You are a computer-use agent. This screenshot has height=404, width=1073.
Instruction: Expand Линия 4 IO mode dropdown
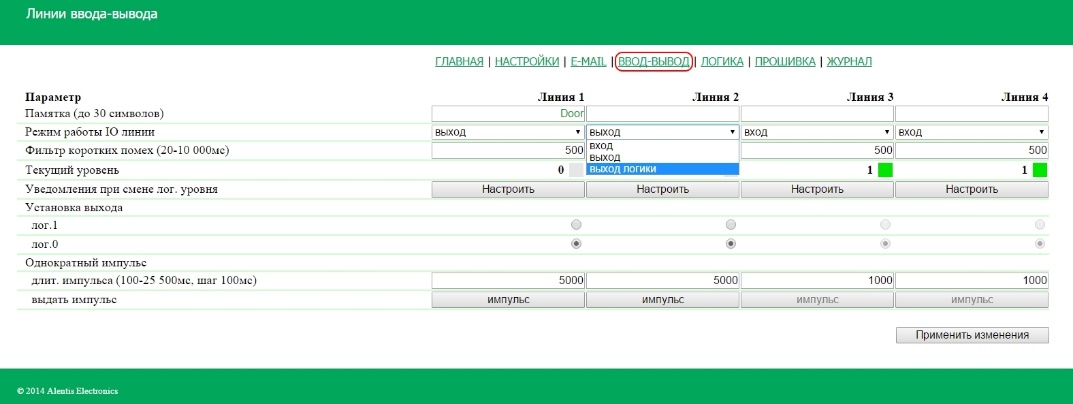[971, 132]
